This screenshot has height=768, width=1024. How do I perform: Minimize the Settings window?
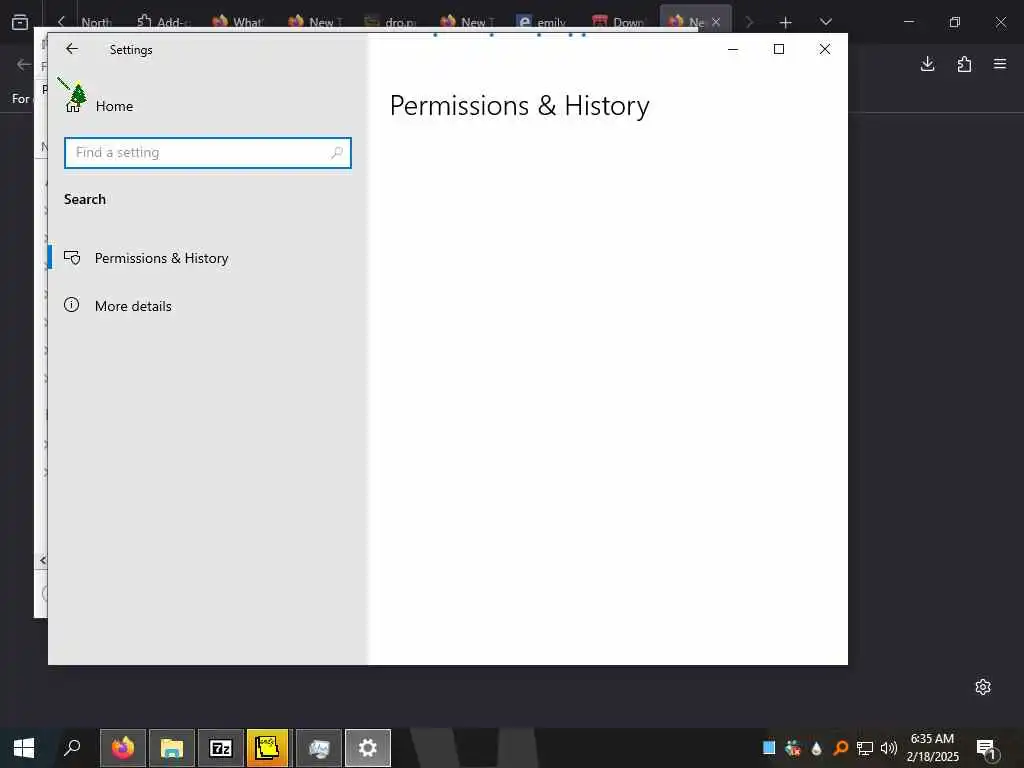coord(733,49)
